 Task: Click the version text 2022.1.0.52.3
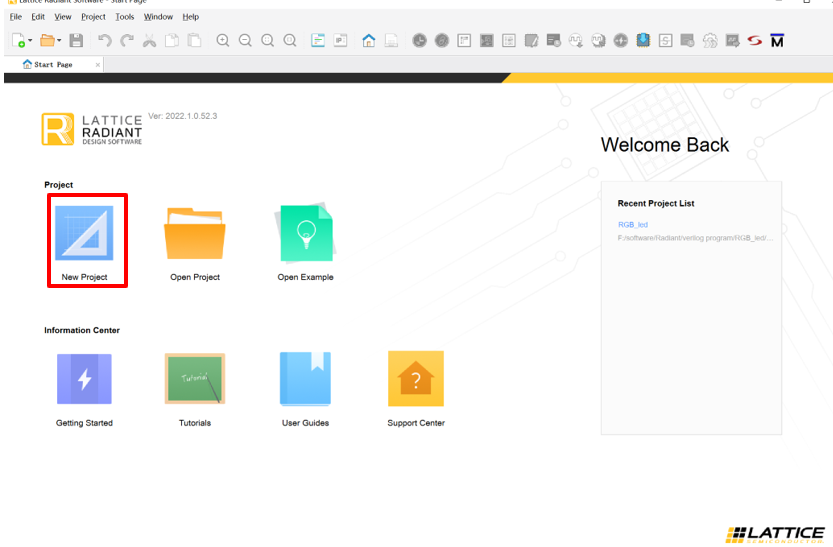click(x=191, y=116)
